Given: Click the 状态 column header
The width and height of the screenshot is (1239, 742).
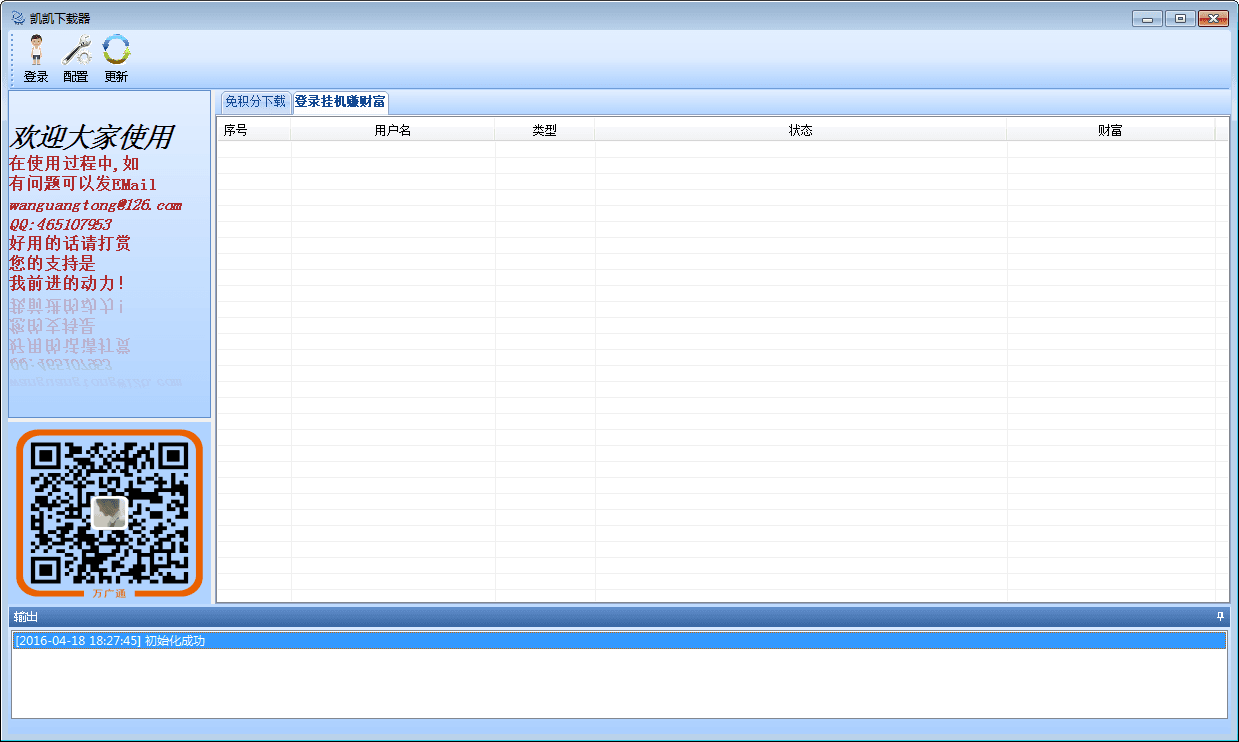Looking at the screenshot, I should click(x=801, y=130).
